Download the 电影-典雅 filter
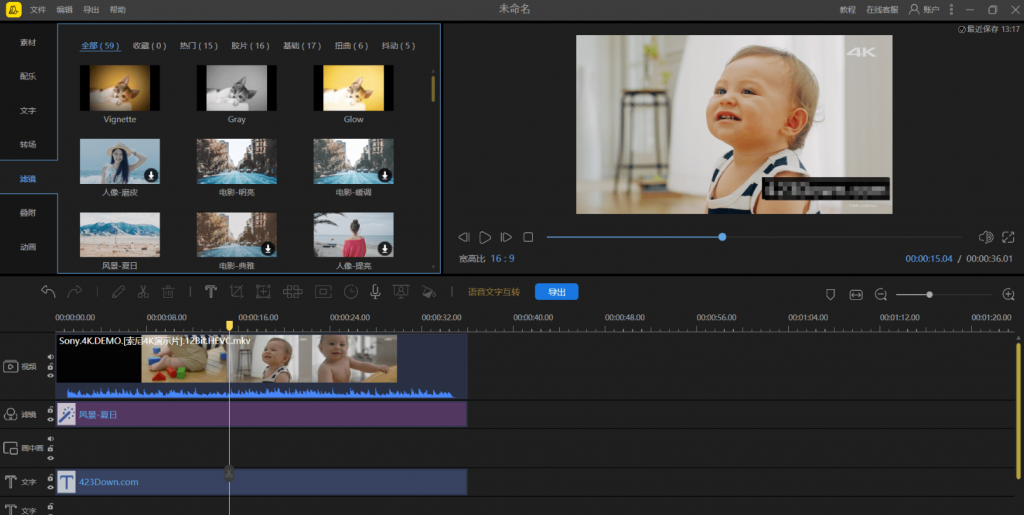The width and height of the screenshot is (1024, 515). (268, 249)
